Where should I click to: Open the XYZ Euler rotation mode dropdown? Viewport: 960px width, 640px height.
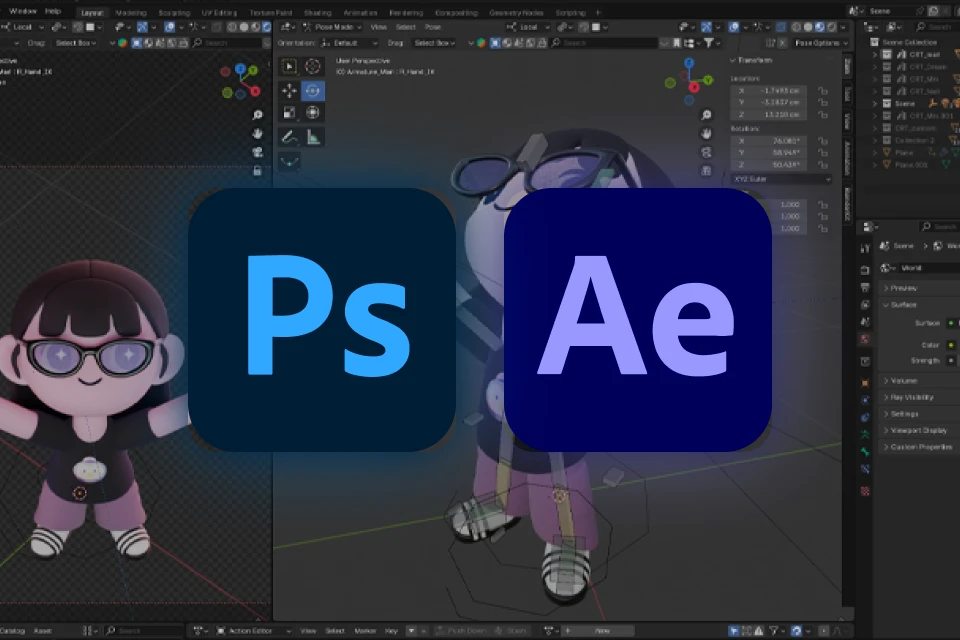coord(782,179)
